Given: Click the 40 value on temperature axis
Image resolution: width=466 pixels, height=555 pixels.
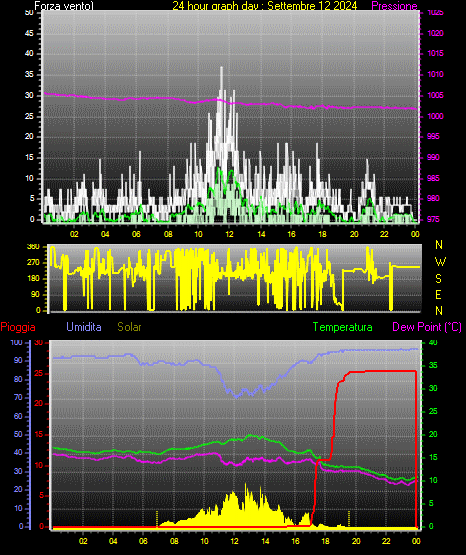Looking at the screenshot, I should pos(433,343).
